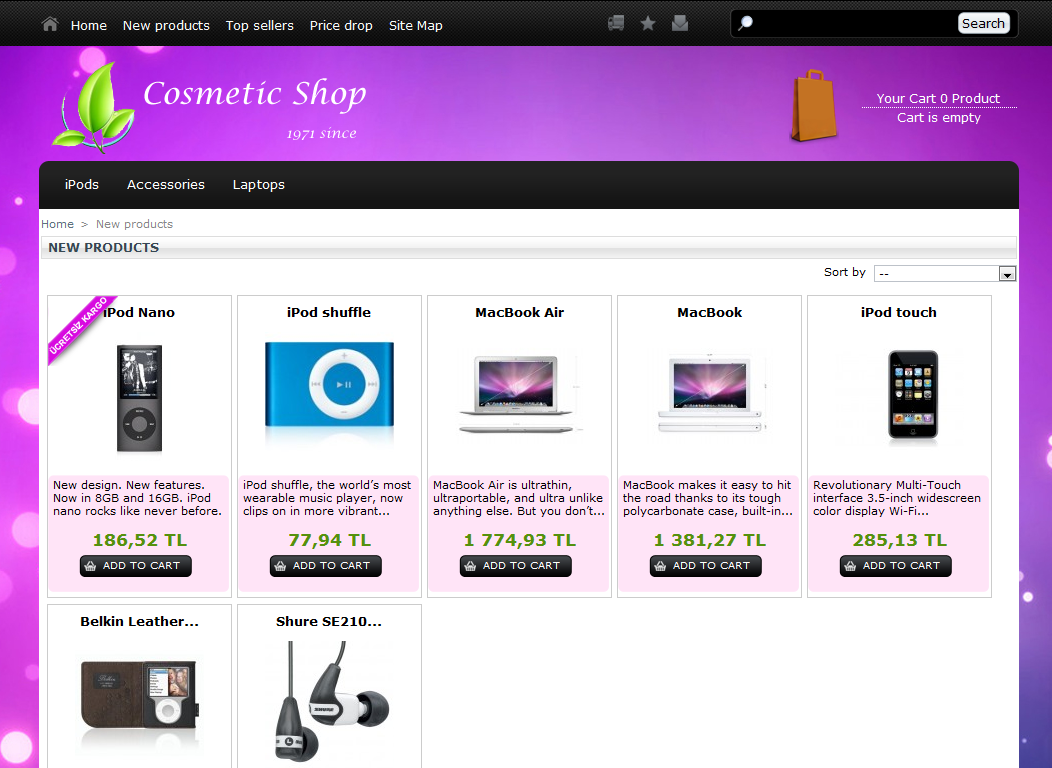
Task: Click the New products breadcrumb text
Action: [134, 224]
